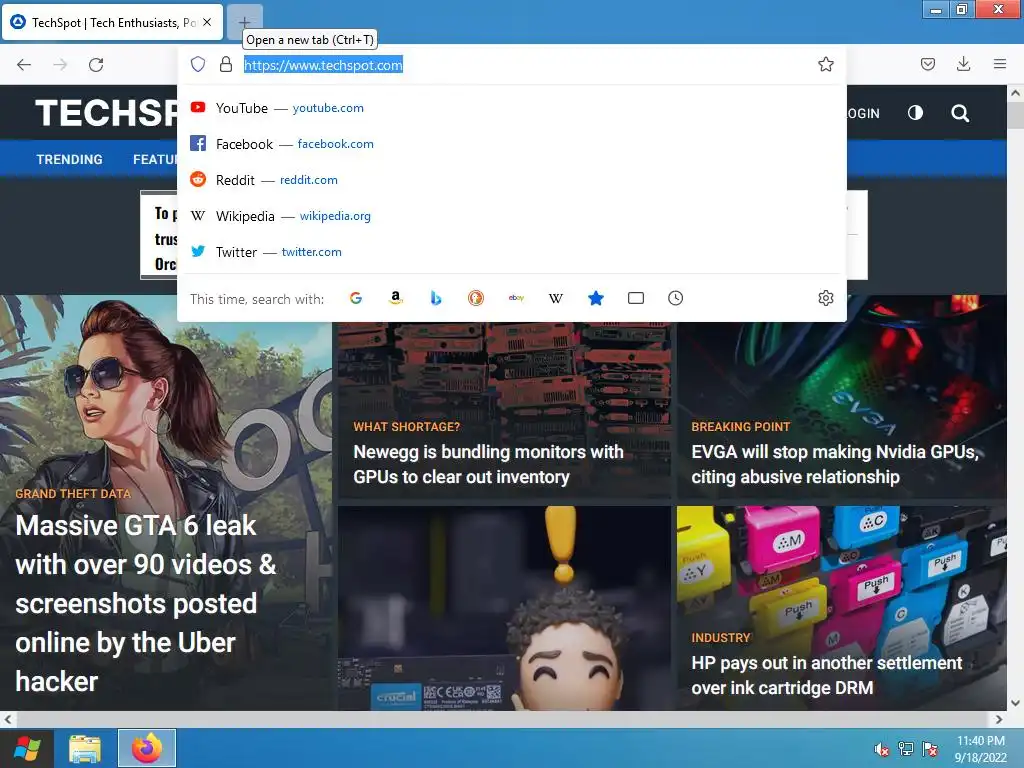Click the Crucial SSD article thumbnail
This screenshot has width=1024, height=768.
click(504, 608)
